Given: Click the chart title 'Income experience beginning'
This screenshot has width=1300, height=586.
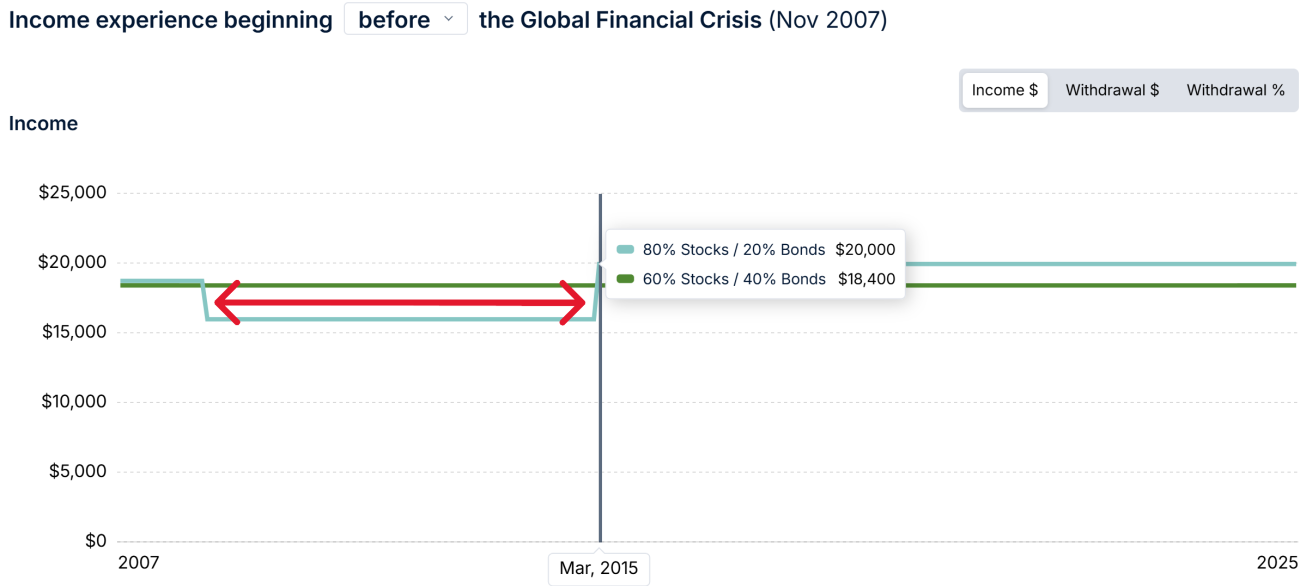Looking at the screenshot, I should coord(170,18).
